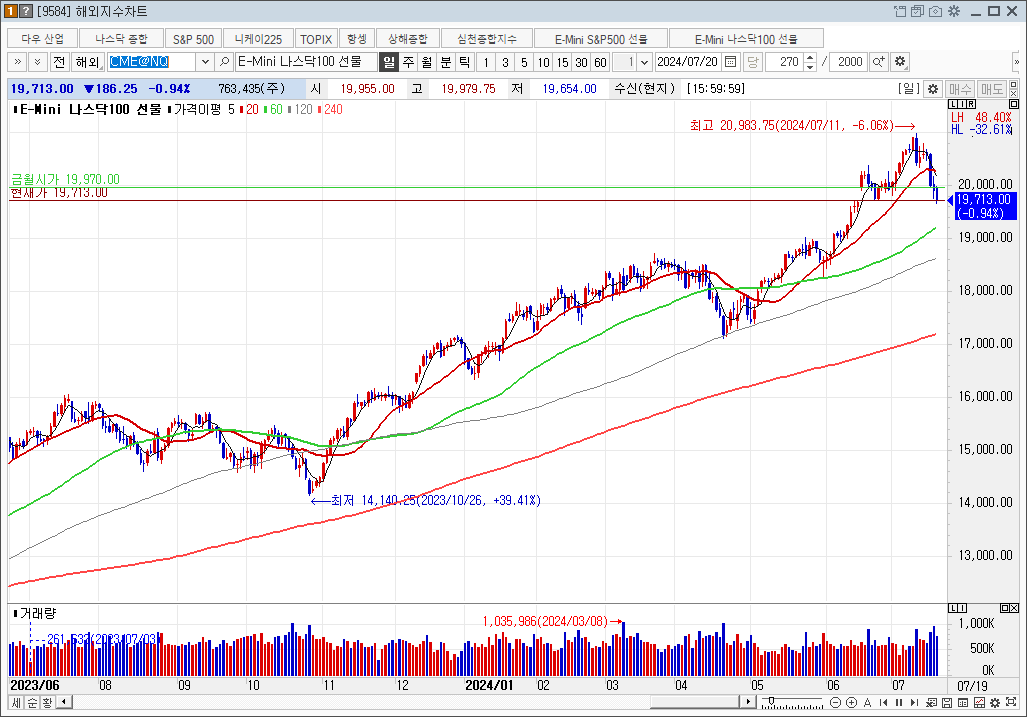Switch chart to 월 (monthly) period
Screen dimensions: 1027x717
(427, 62)
